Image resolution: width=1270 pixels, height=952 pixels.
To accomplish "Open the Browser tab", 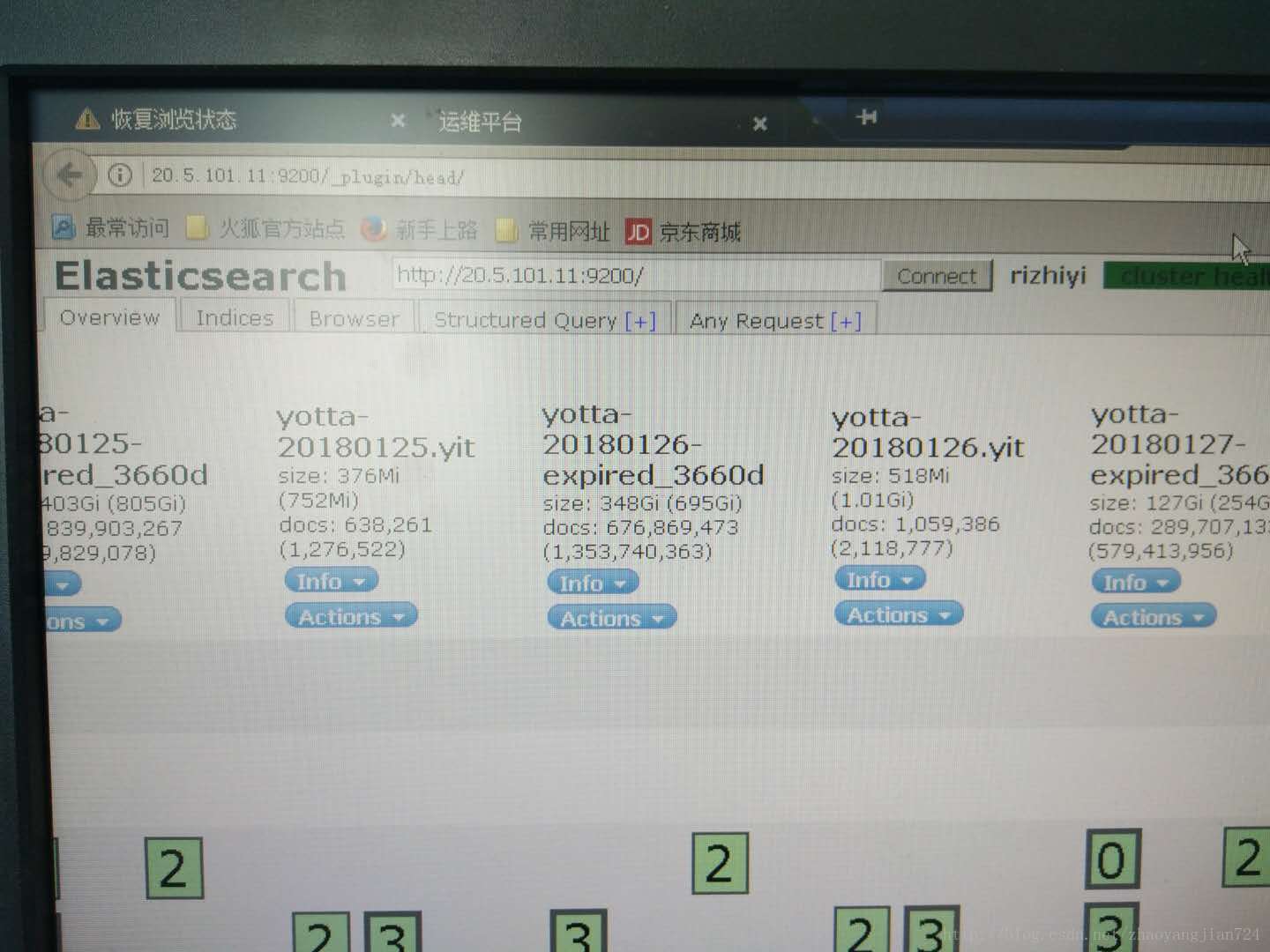I will 354,319.
